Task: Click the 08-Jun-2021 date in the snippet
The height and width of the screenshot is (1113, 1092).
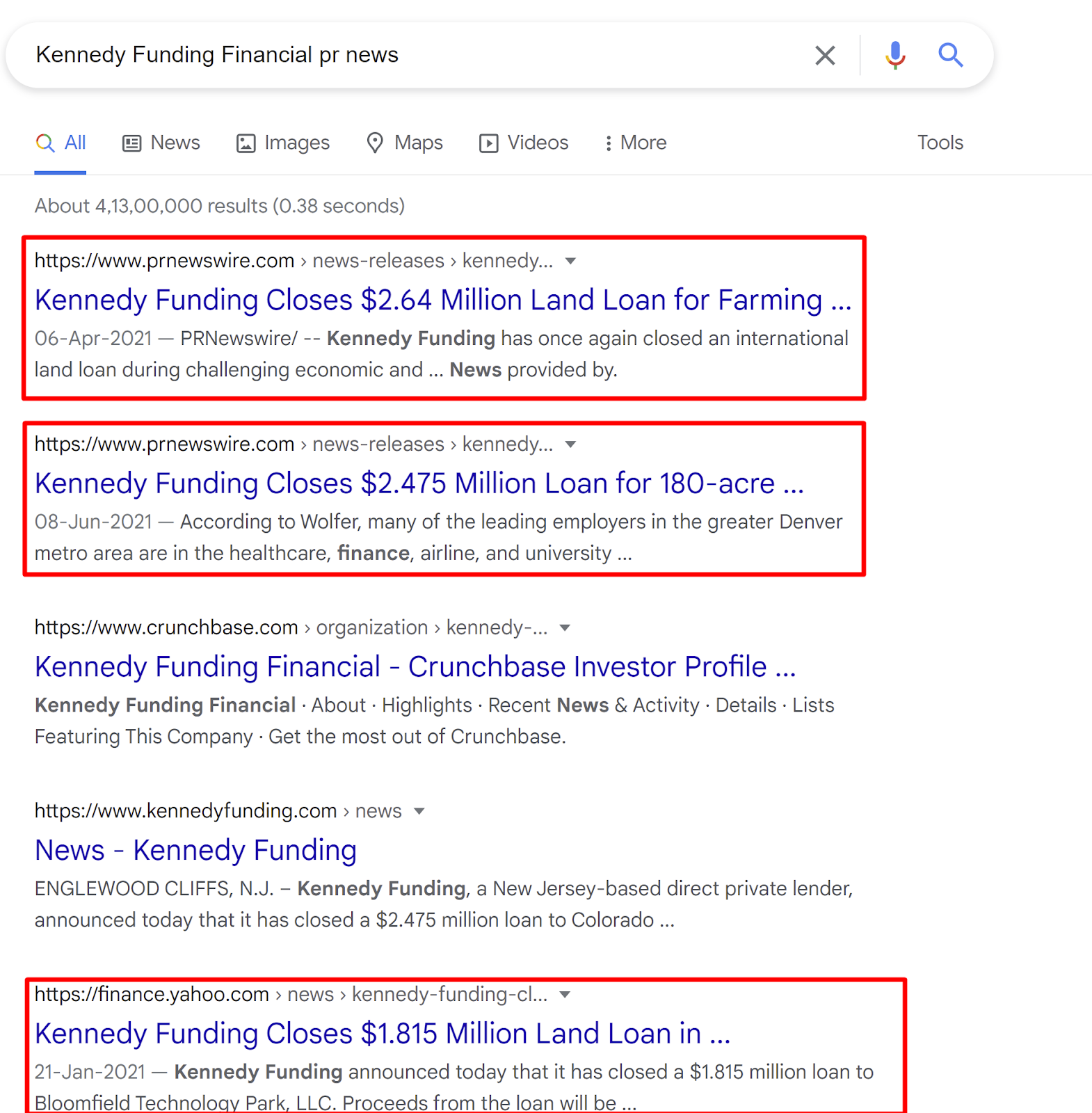Action: click(93, 522)
